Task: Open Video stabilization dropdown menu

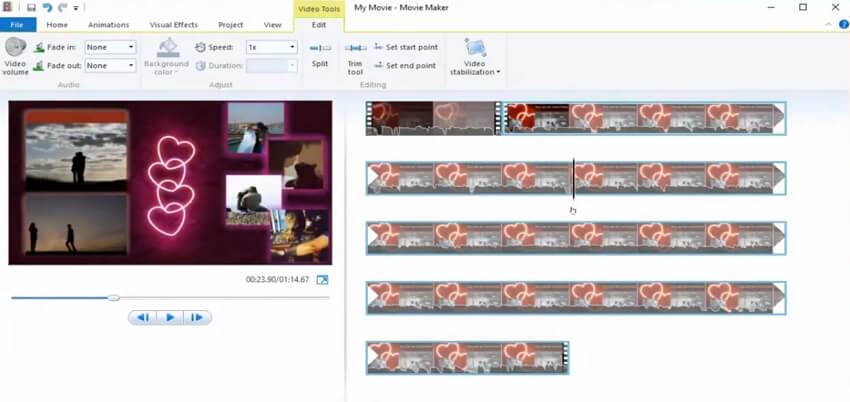Action: coord(475,57)
